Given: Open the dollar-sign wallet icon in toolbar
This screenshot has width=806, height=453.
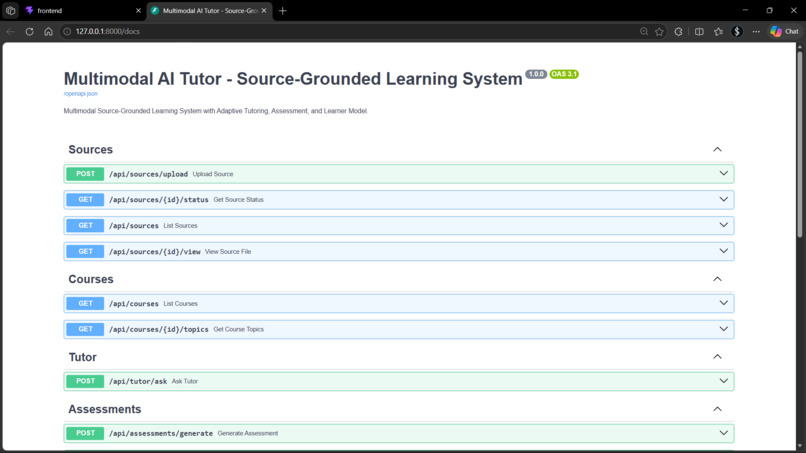Looking at the screenshot, I should click(737, 31).
